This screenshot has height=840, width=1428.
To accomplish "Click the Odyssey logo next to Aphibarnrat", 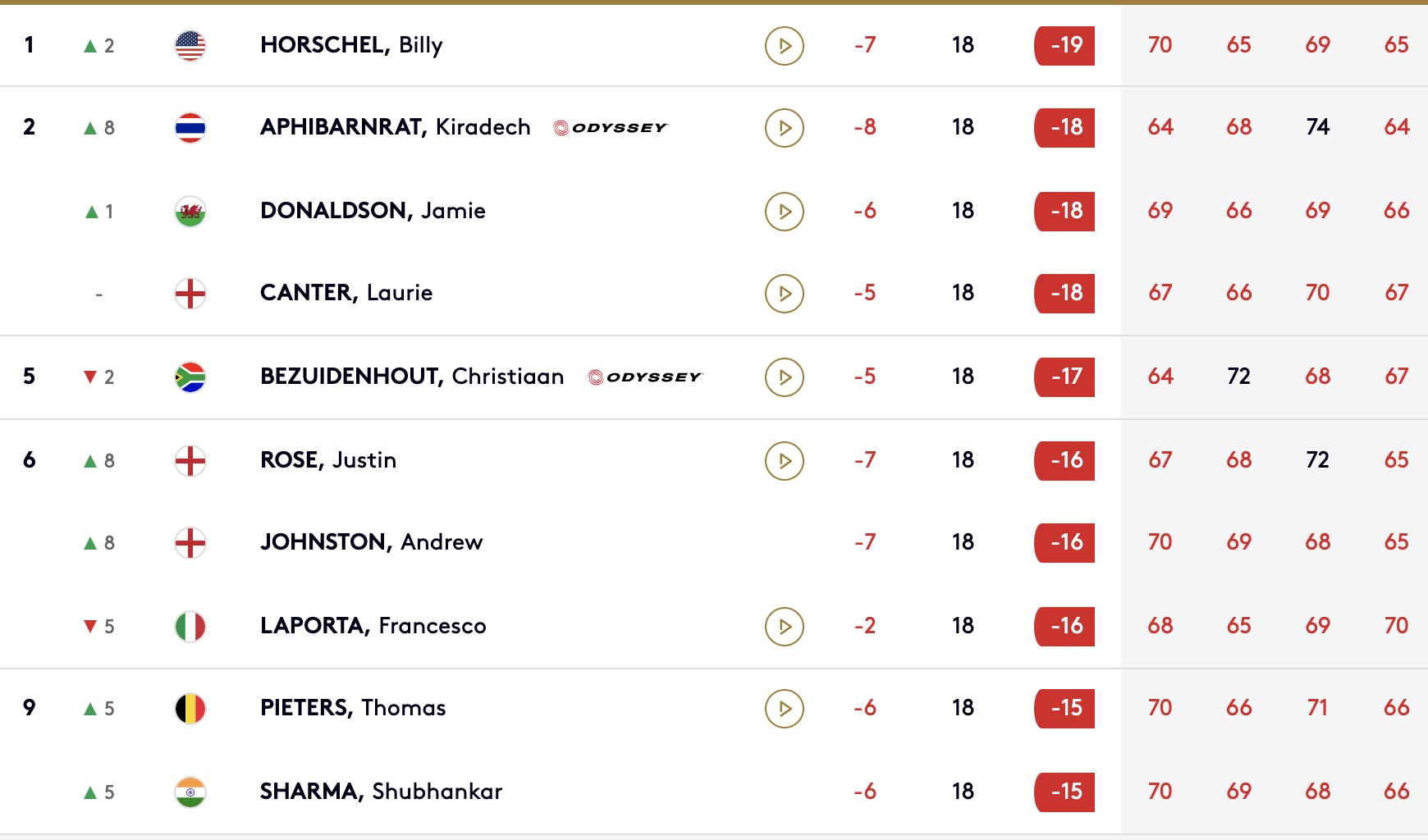I will (611, 128).
